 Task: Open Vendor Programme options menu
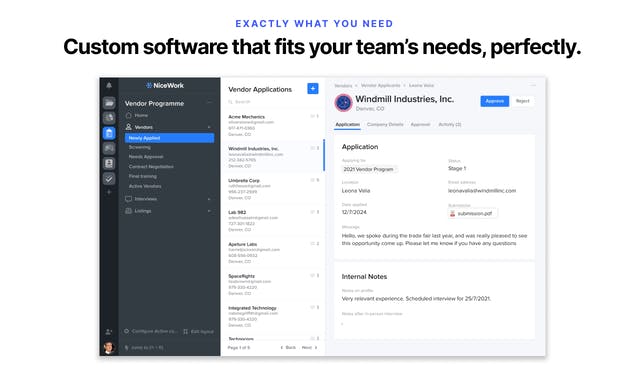pos(209,103)
